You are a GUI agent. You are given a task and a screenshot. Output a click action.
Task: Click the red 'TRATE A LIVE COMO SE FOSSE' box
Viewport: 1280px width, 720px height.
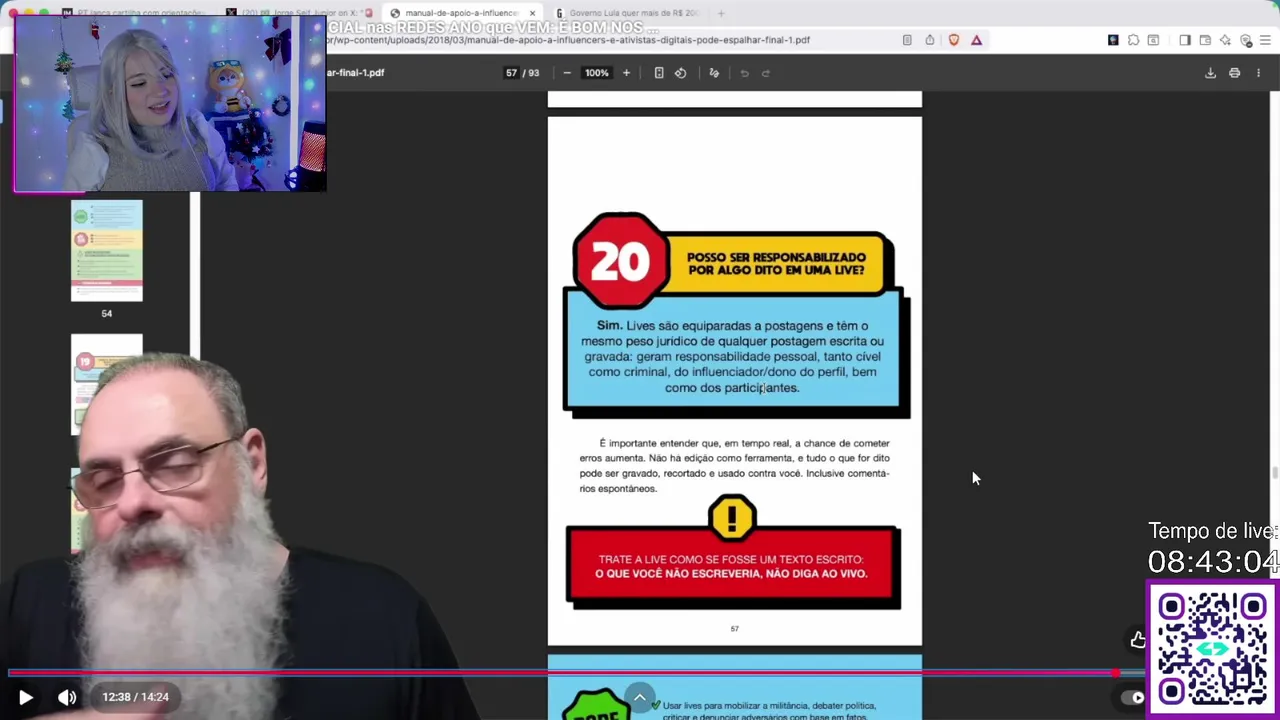point(733,566)
